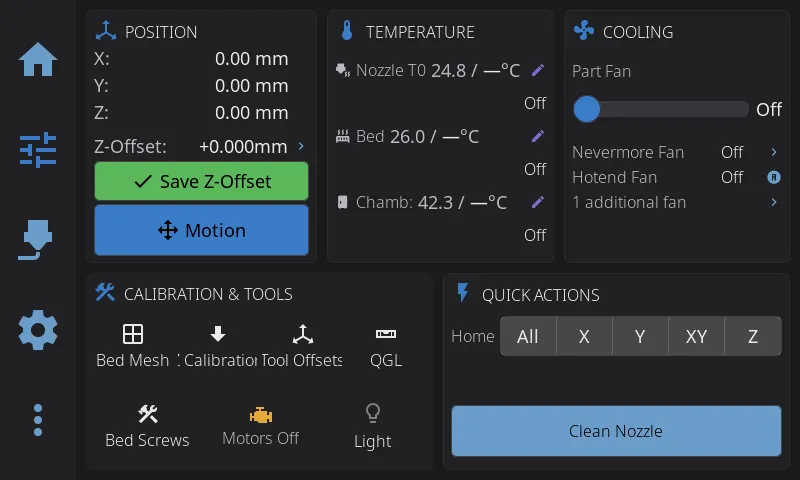The image size is (800, 480).
Task: Click the Position axes header icon
Action: (106, 31)
